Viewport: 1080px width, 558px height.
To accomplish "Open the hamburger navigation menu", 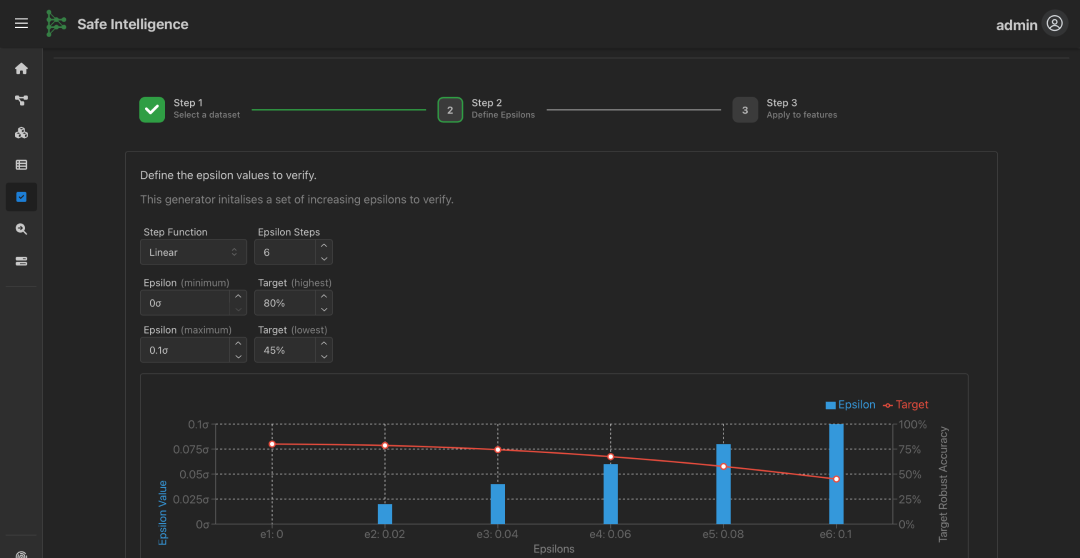I will pyautogui.click(x=21, y=24).
